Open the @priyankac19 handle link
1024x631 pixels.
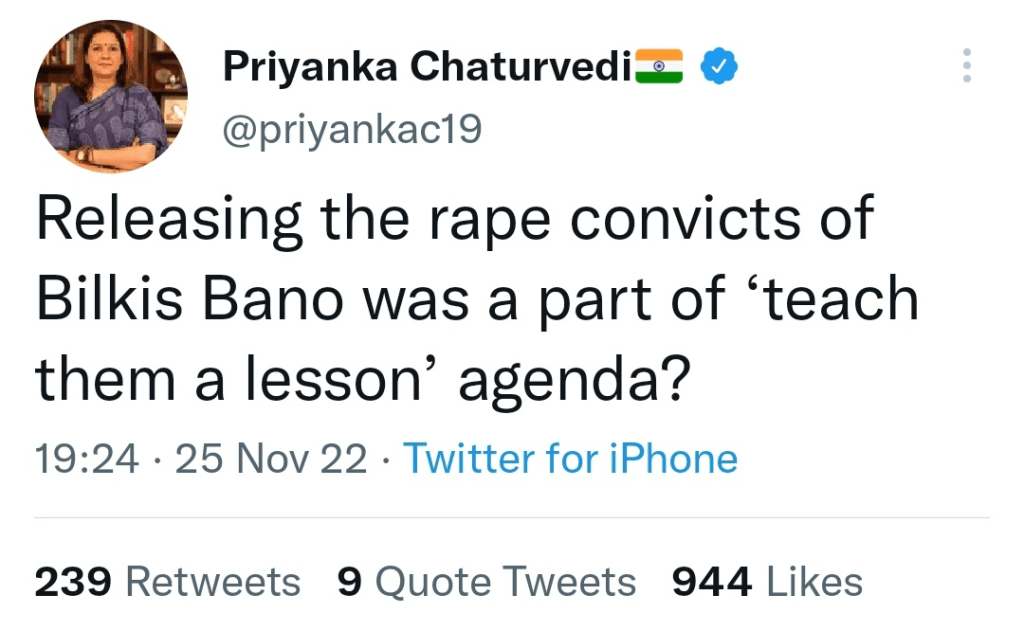point(351,128)
